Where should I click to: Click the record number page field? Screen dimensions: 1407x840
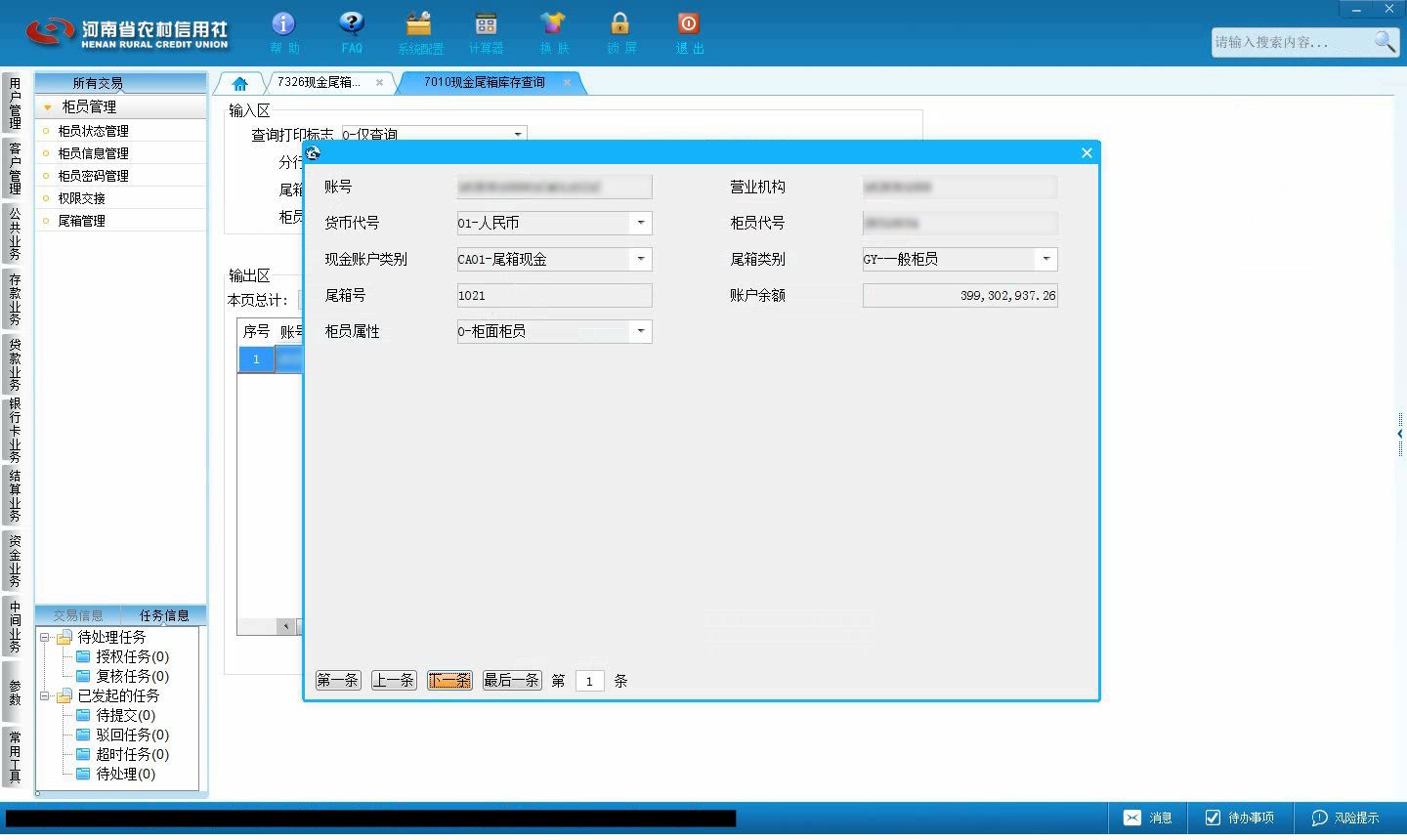pos(589,681)
